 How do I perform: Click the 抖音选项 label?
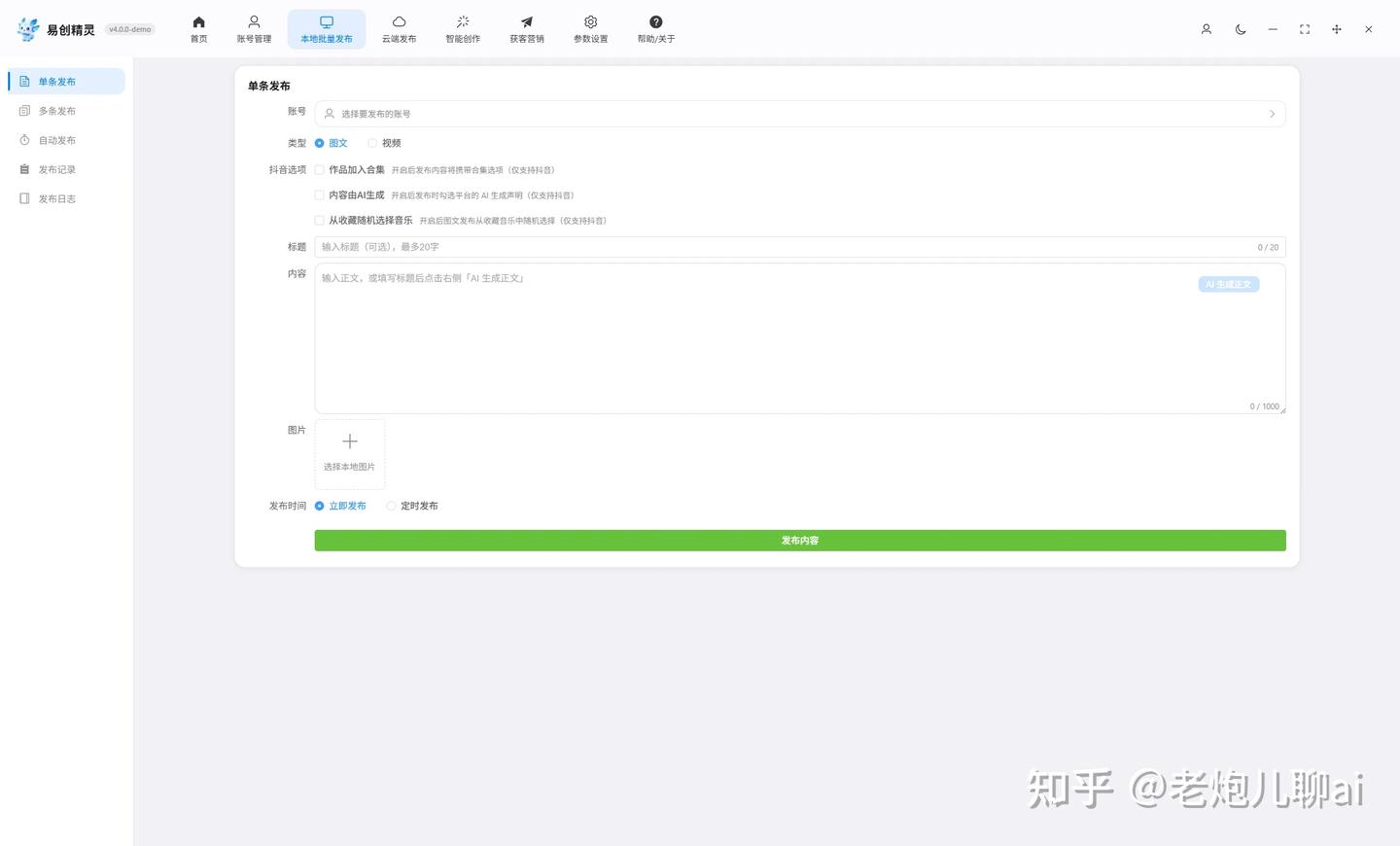pyautogui.click(x=288, y=169)
